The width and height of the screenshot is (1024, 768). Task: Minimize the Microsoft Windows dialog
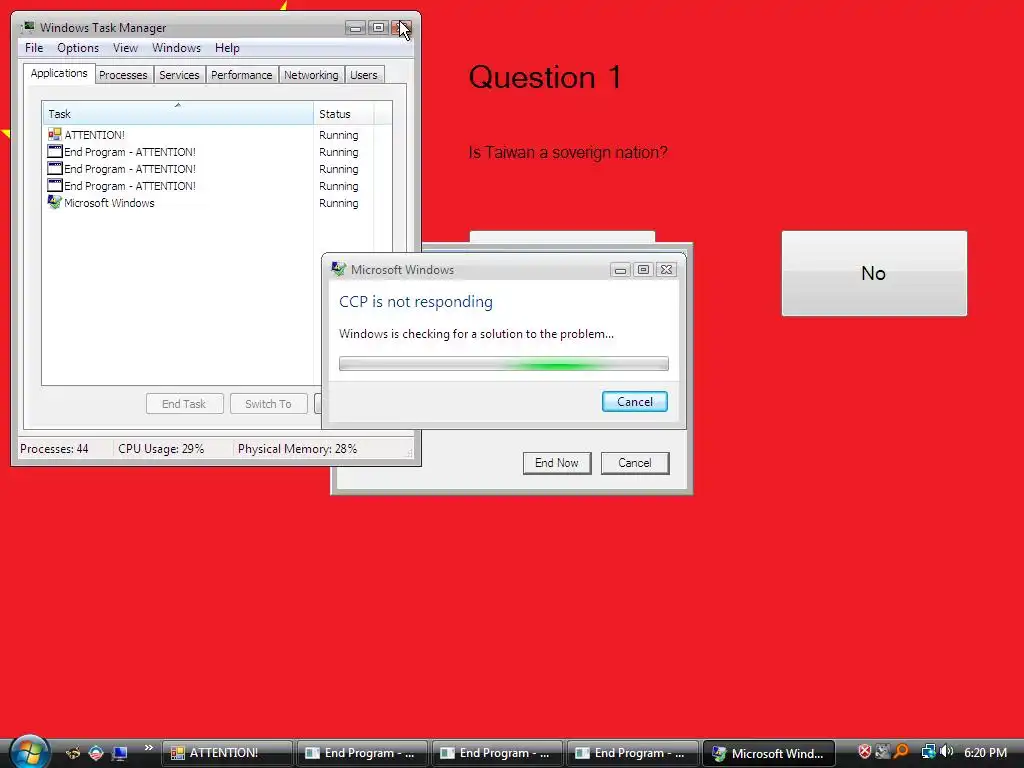620,269
